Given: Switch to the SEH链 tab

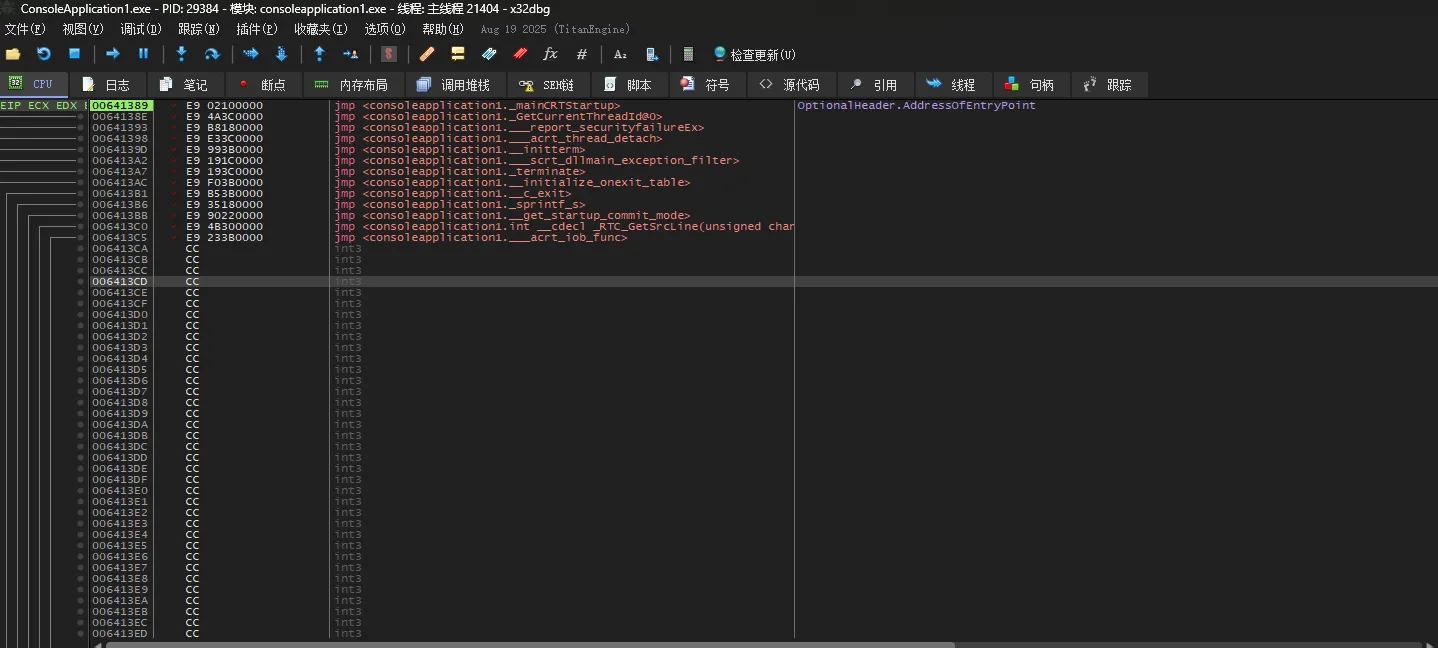Looking at the screenshot, I should (548, 85).
